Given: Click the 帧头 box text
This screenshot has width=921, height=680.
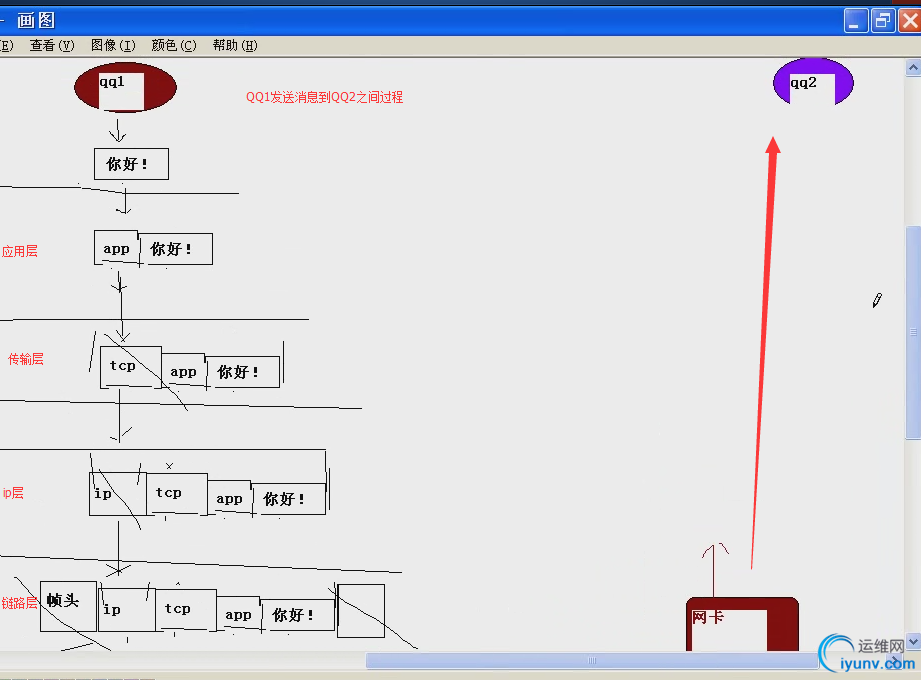Looking at the screenshot, I should [x=63, y=600].
